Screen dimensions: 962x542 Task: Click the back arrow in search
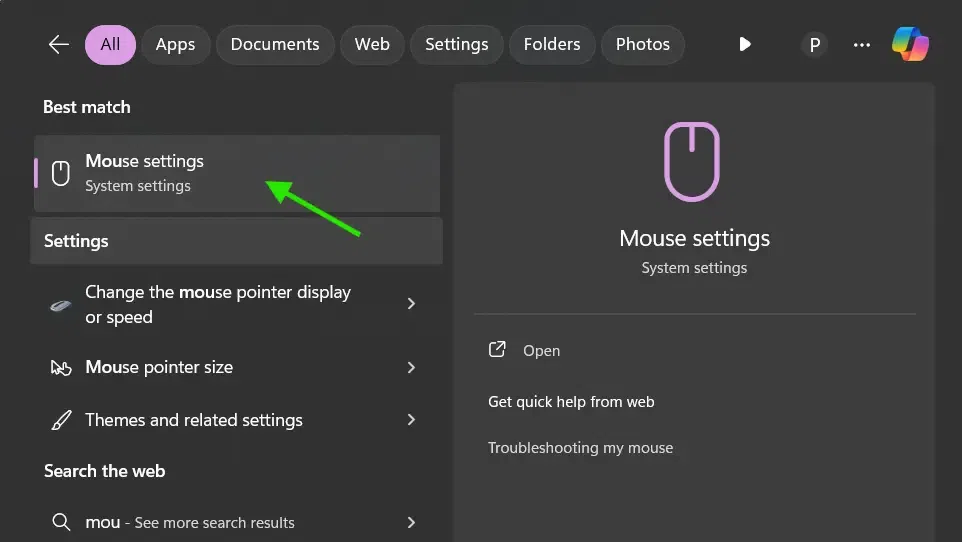(59, 44)
